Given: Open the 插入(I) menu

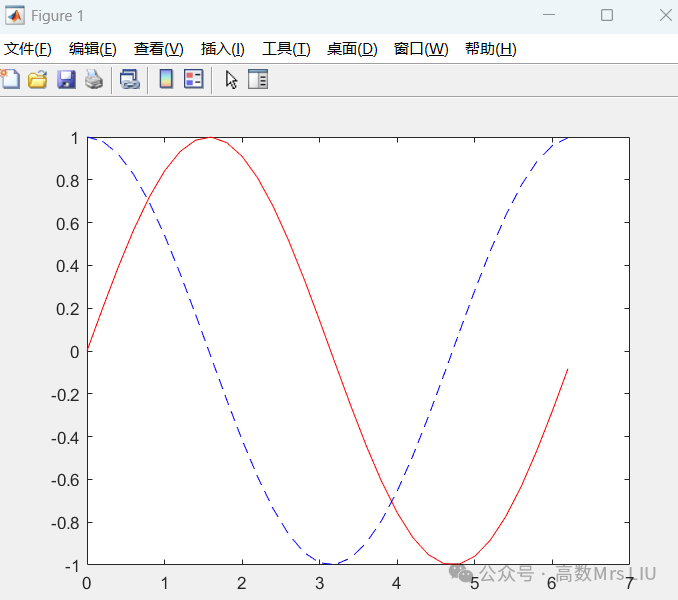Looking at the screenshot, I should [x=223, y=49].
